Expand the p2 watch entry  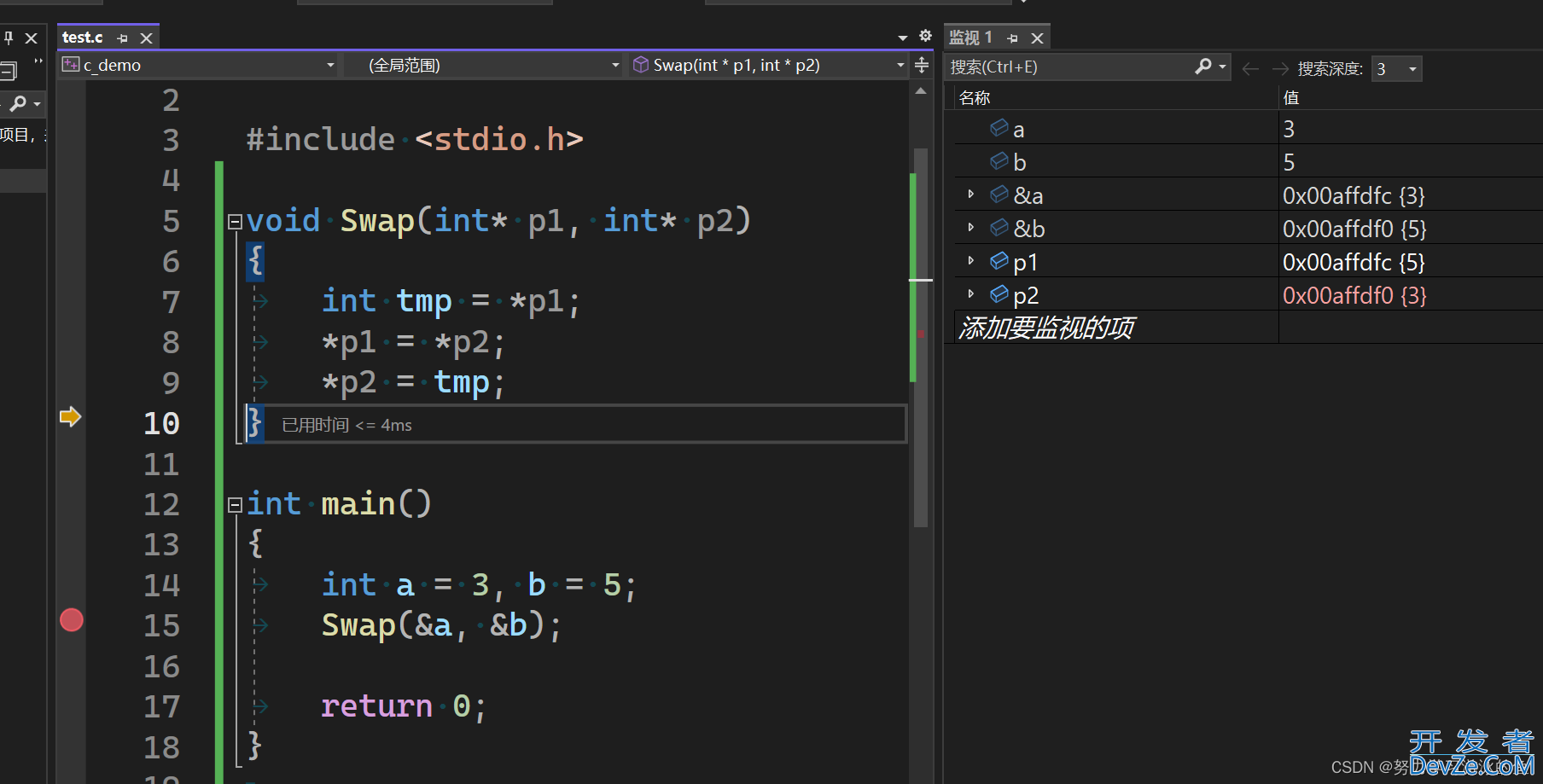[x=970, y=294]
